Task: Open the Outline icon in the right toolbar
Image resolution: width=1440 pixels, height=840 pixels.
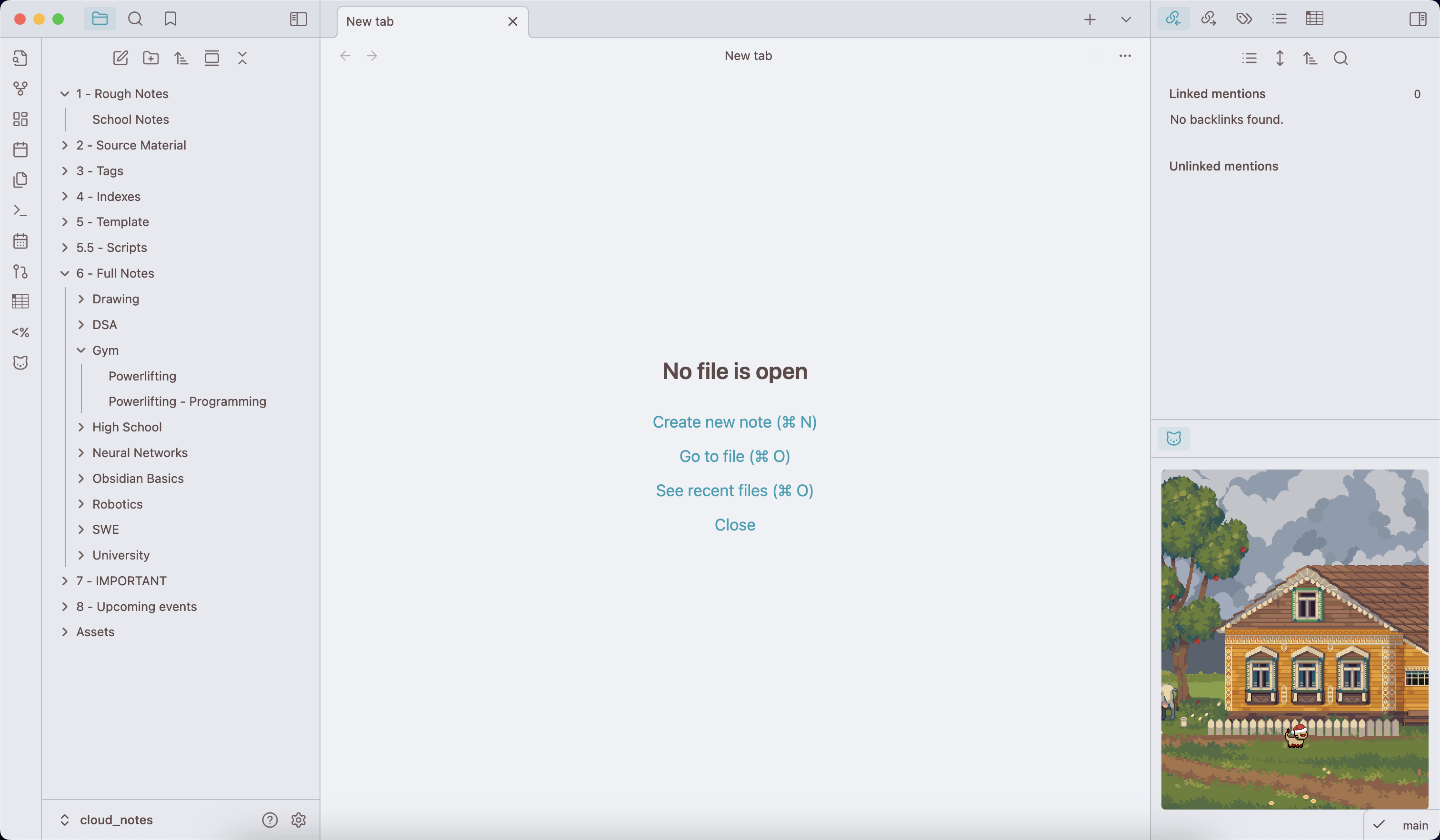Action: (x=1280, y=19)
